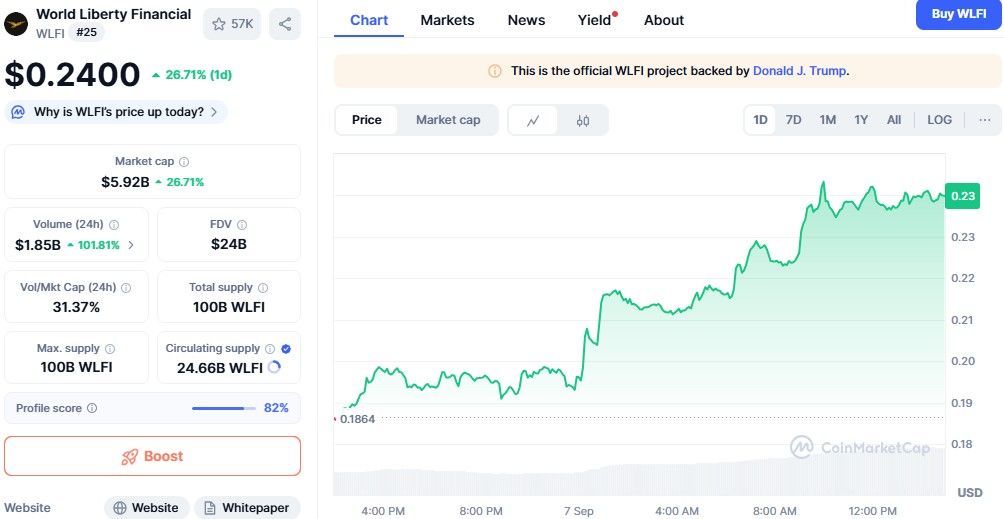Click the Max. supply info icon

pos(110,349)
